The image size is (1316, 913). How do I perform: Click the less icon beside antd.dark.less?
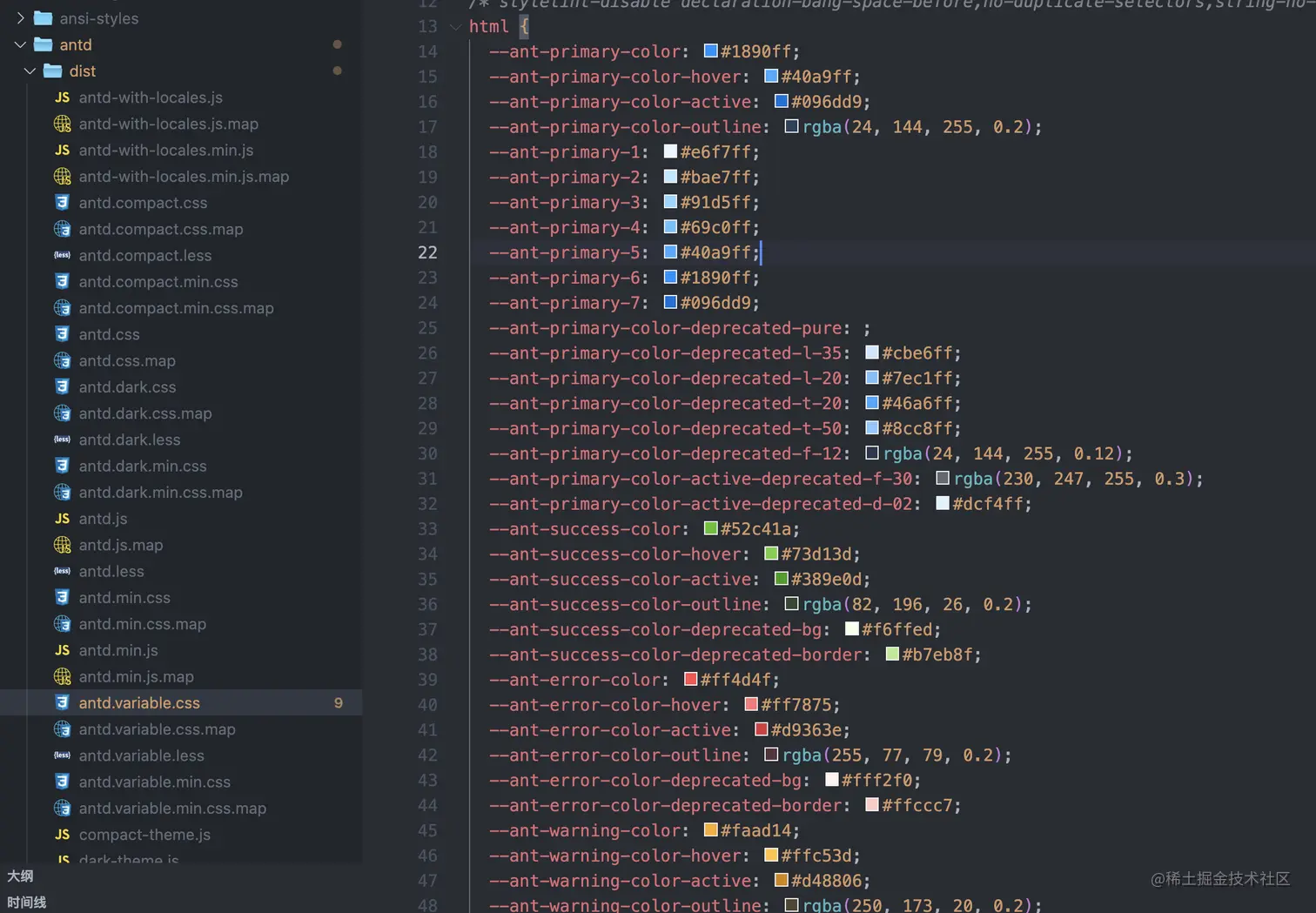[62, 440]
